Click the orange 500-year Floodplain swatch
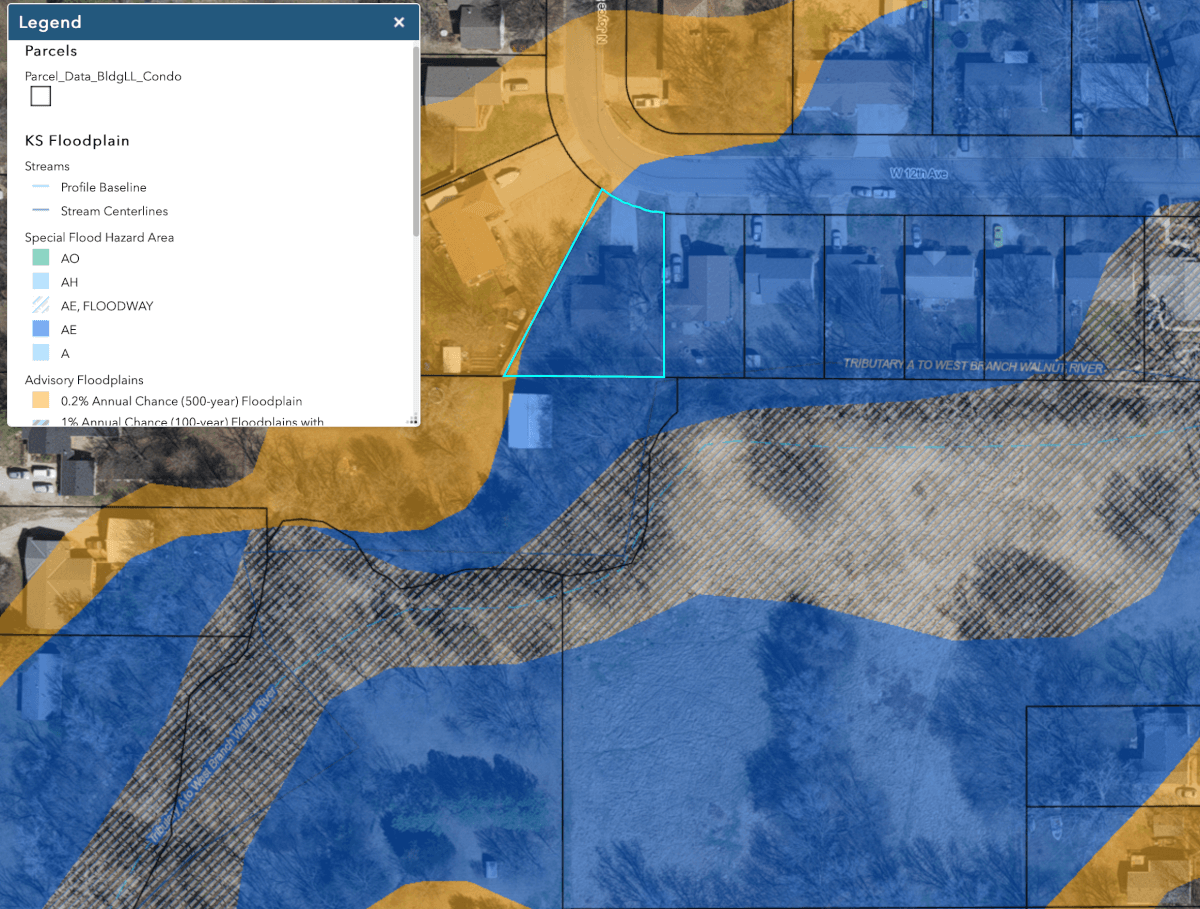The height and width of the screenshot is (909, 1200). coord(40,401)
